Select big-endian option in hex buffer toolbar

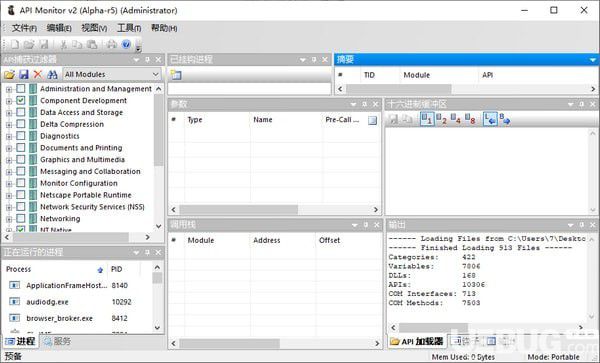505,119
